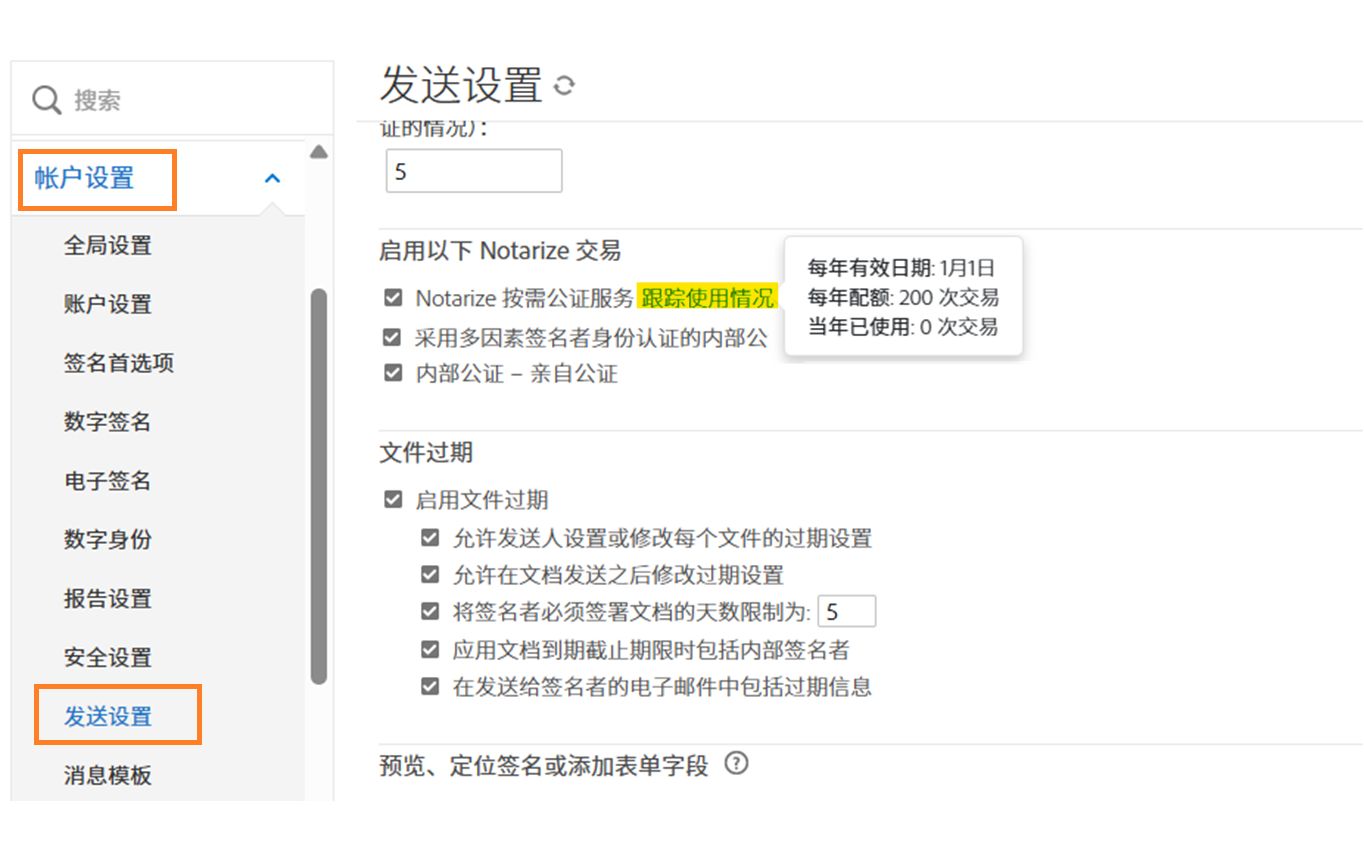
Task: Go to 数字签名 settings
Action: coord(107,422)
